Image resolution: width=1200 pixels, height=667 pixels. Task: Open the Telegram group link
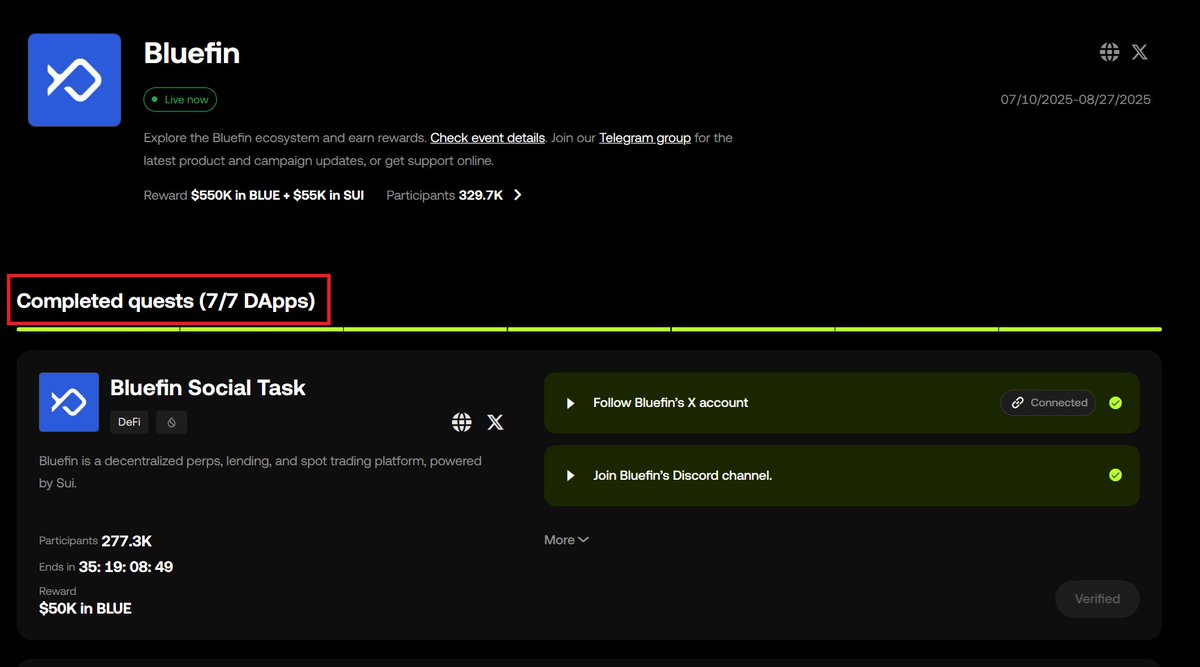(x=645, y=138)
